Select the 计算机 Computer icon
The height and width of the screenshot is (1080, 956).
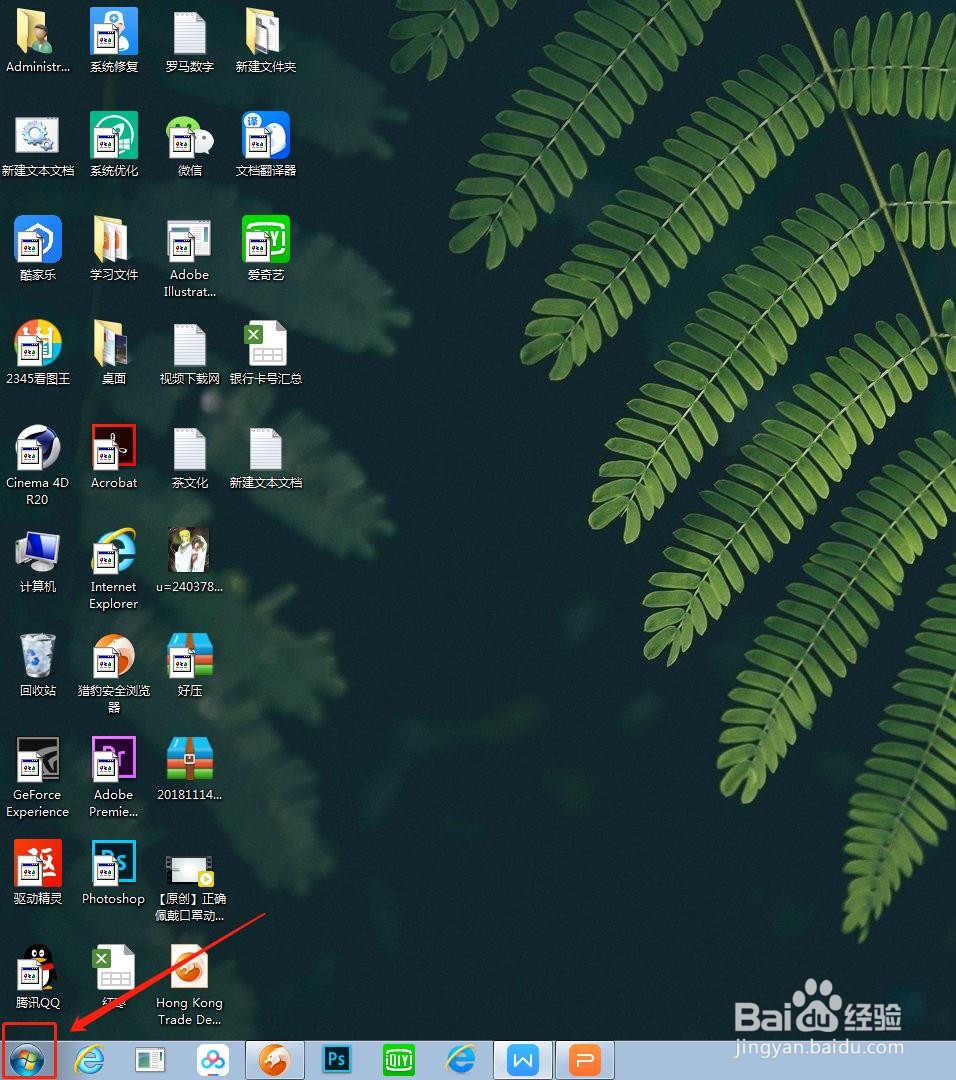pos(38,561)
